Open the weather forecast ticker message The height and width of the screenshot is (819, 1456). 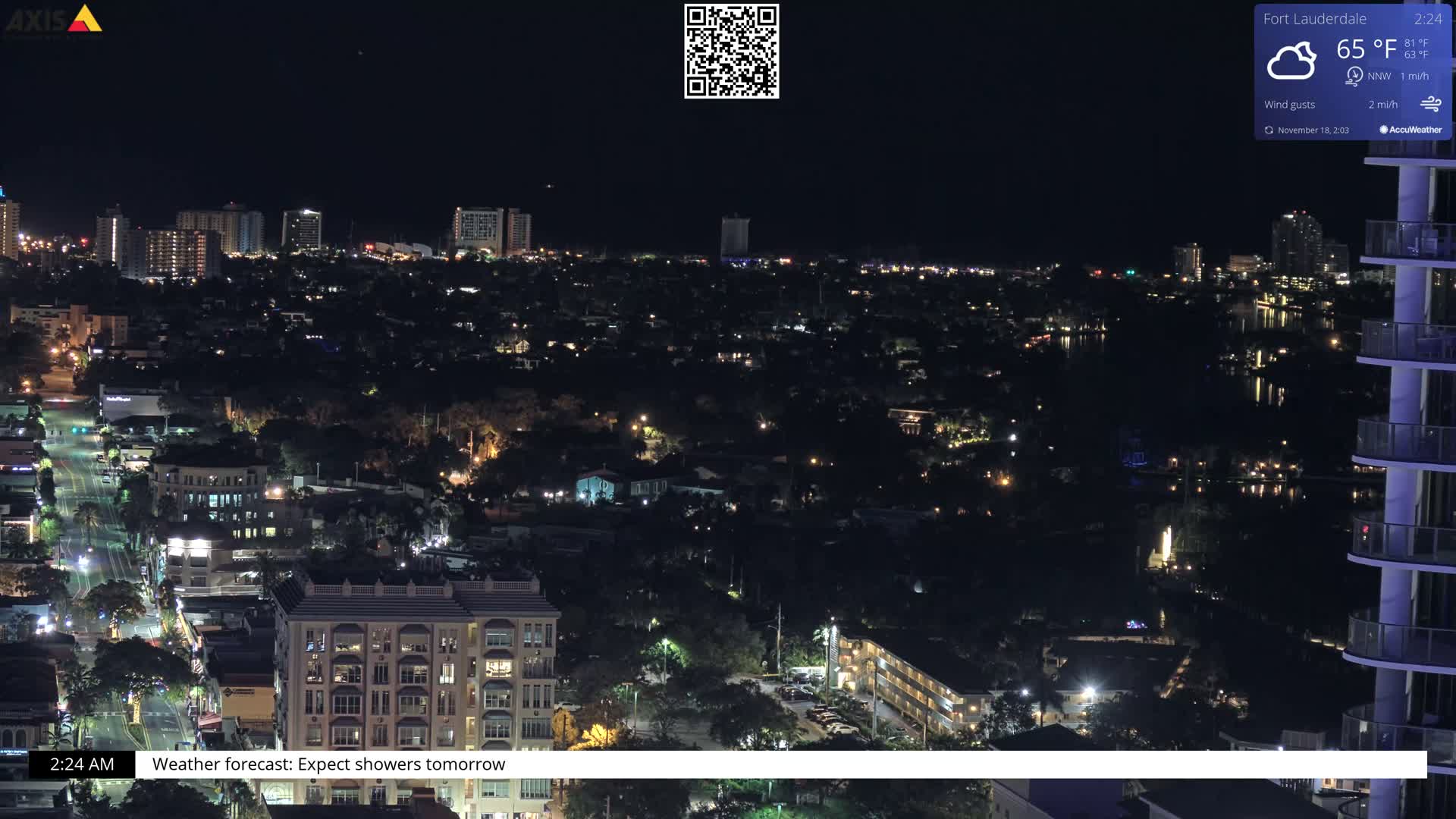tap(328, 764)
